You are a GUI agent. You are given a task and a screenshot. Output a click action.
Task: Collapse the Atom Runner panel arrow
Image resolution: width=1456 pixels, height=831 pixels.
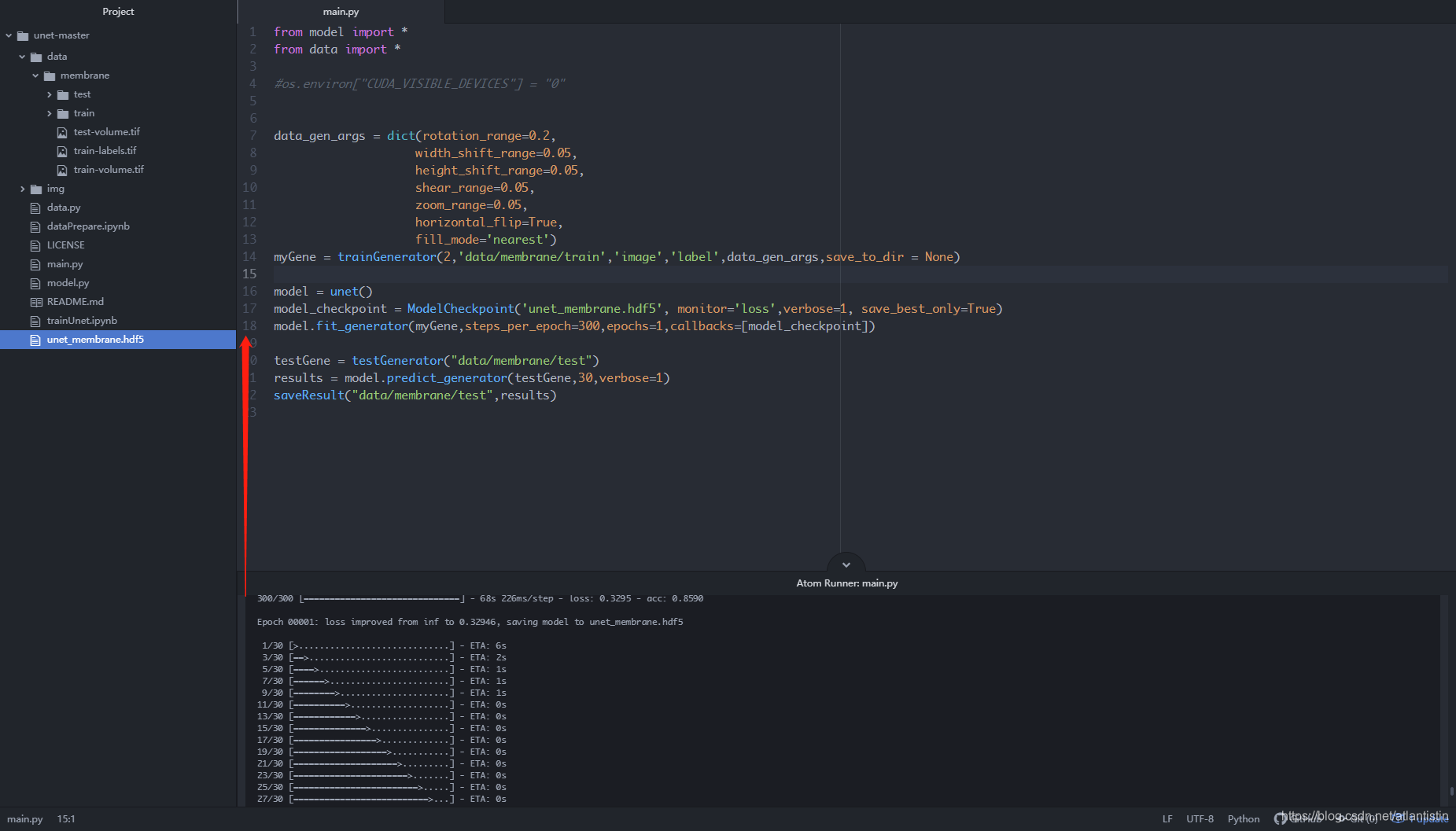(x=846, y=564)
